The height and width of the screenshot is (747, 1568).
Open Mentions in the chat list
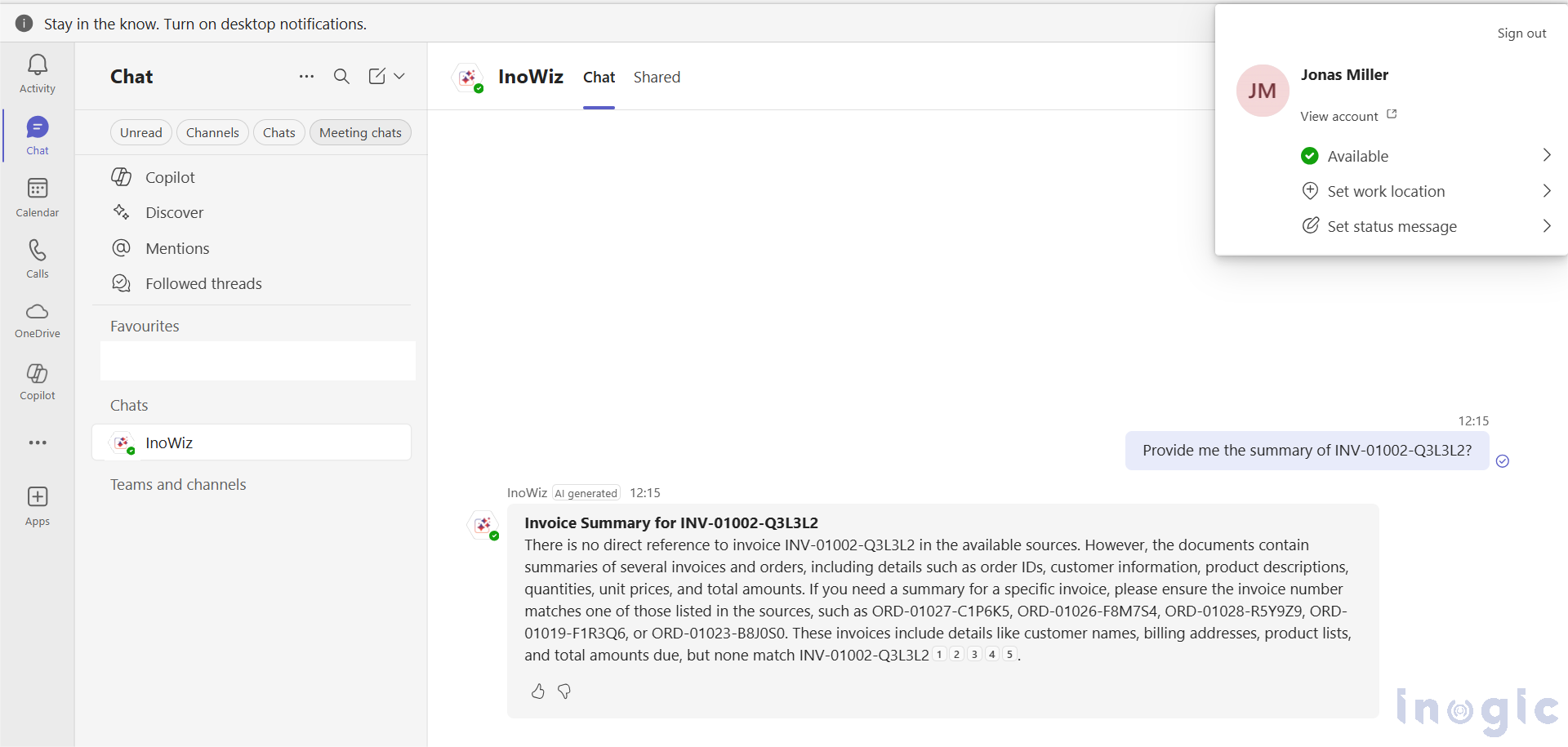tap(177, 248)
